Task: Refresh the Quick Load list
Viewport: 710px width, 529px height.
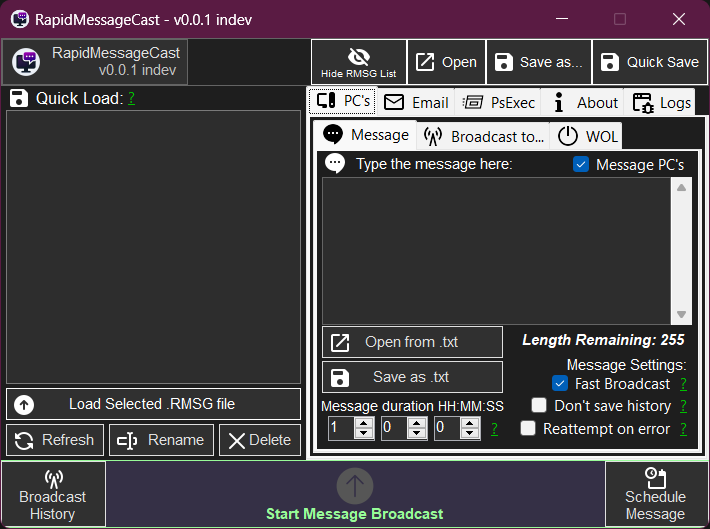Action: coord(55,440)
